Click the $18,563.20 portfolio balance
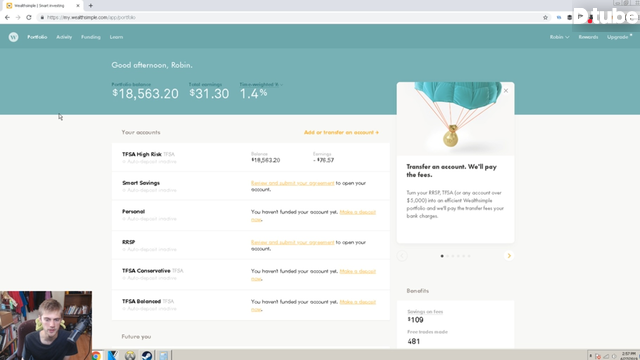 point(145,94)
